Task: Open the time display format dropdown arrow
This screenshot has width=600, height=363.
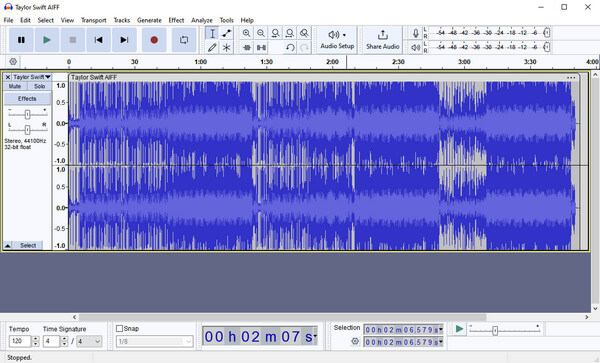Action: [315, 336]
